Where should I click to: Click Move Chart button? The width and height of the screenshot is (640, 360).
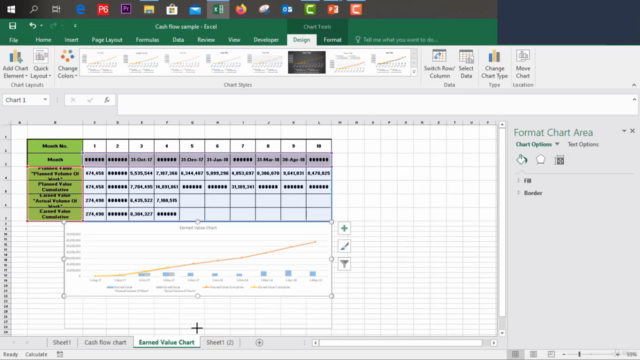tap(523, 64)
